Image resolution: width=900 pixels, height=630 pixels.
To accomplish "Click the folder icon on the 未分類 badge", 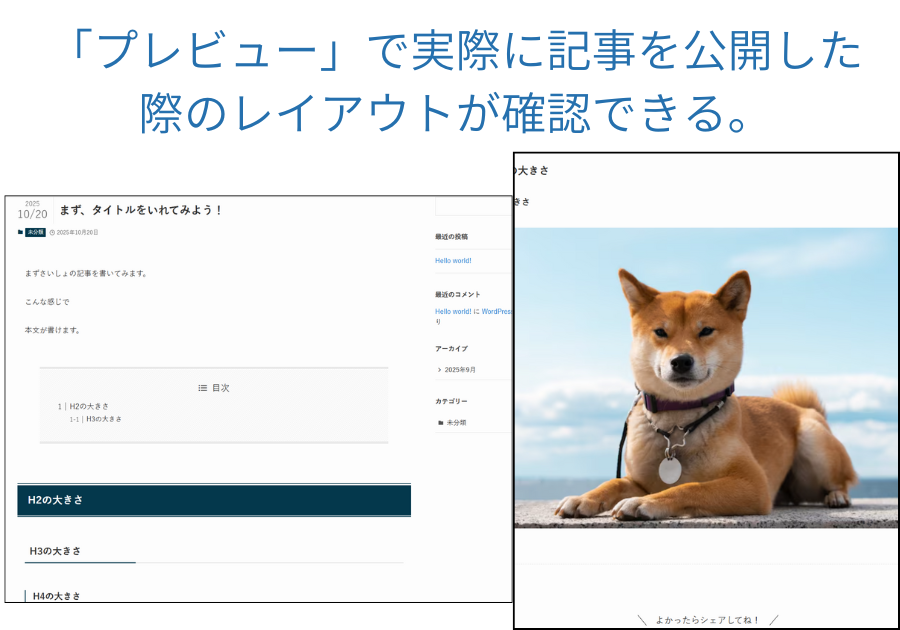I will coord(19,232).
